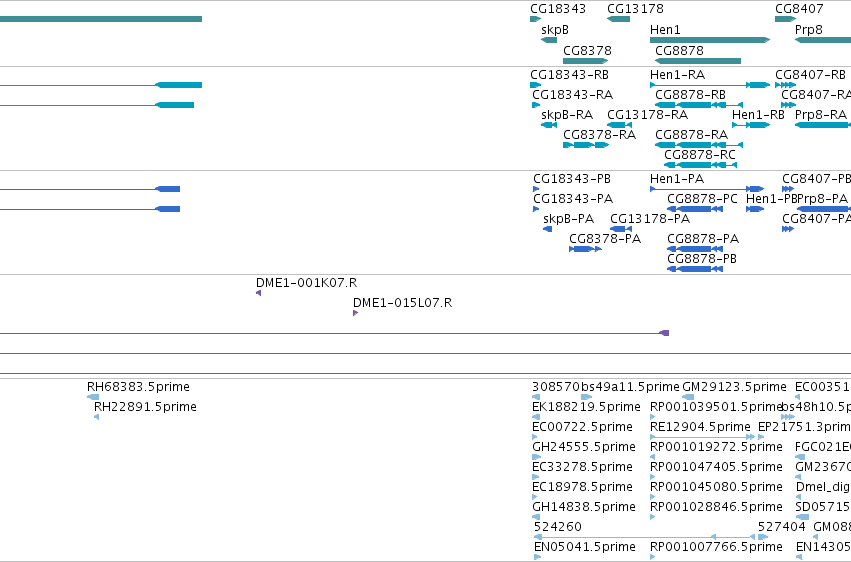This screenshot has height=562, width=851.
Task: Click transcript CG13178-RA label
Action: (x=647, y=115)
